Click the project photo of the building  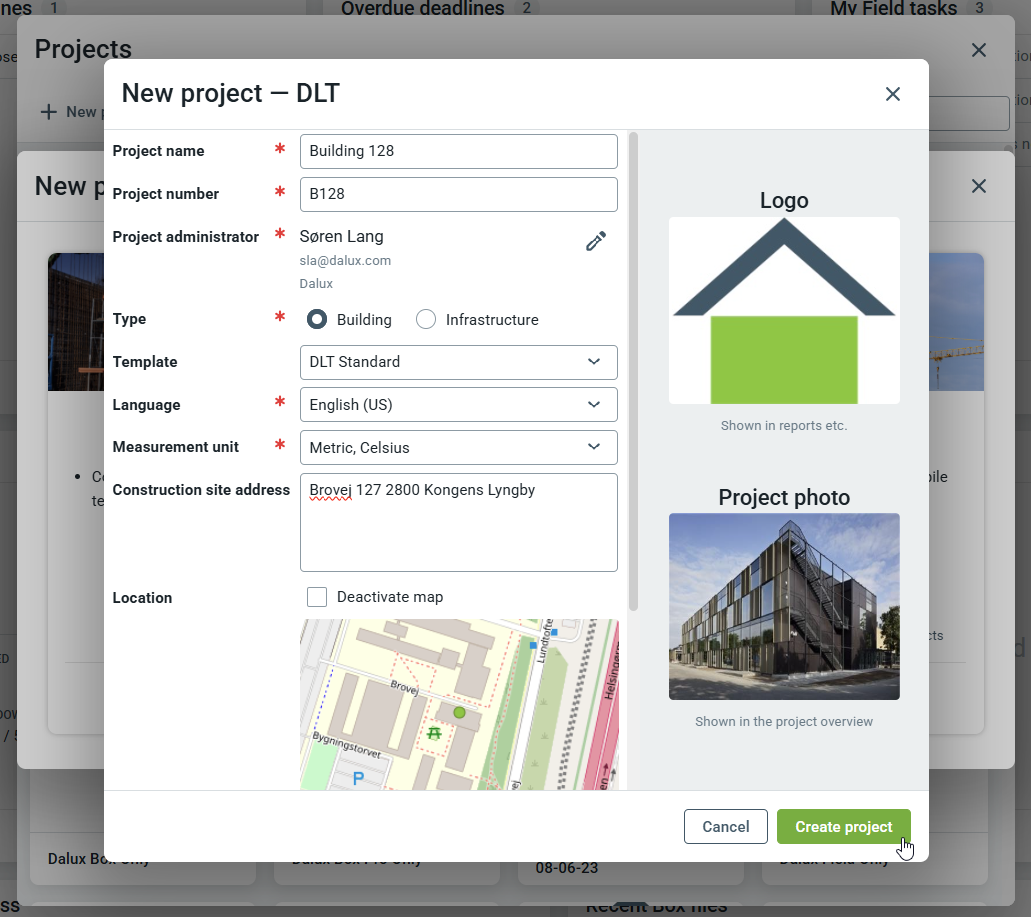coord(784,606)
